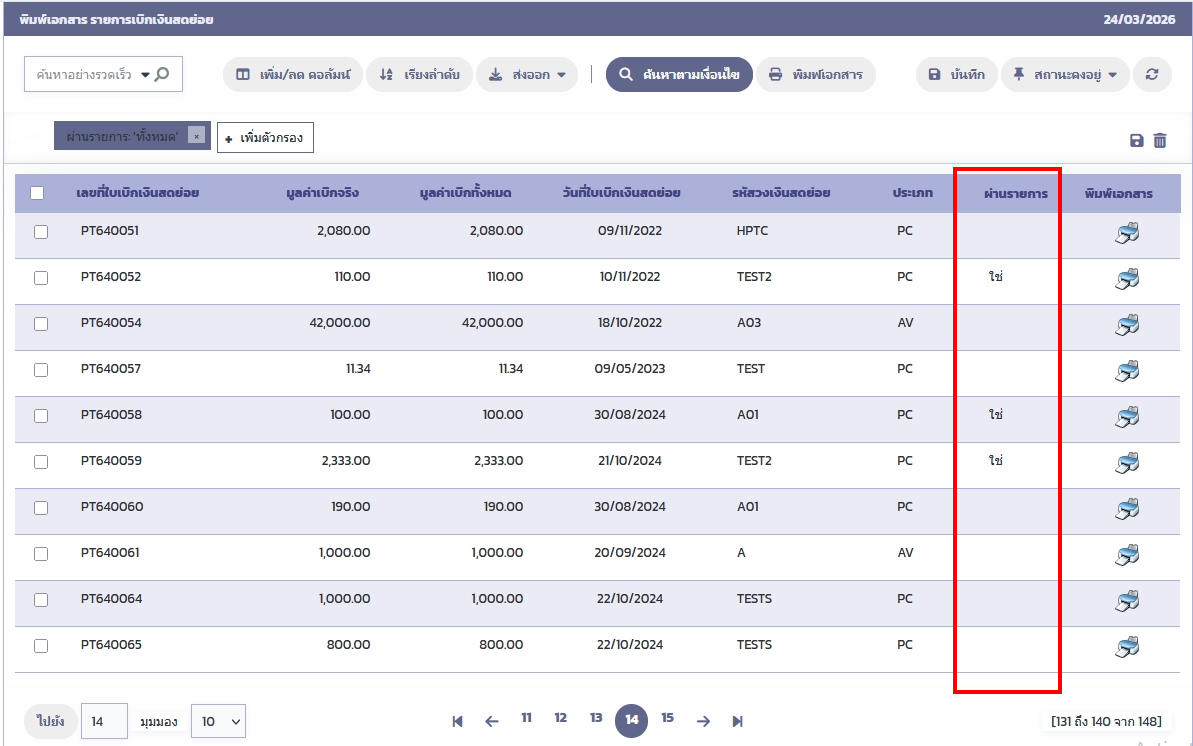Click the quick search input field
The image size is (1193, 746).
click(85, 75)
